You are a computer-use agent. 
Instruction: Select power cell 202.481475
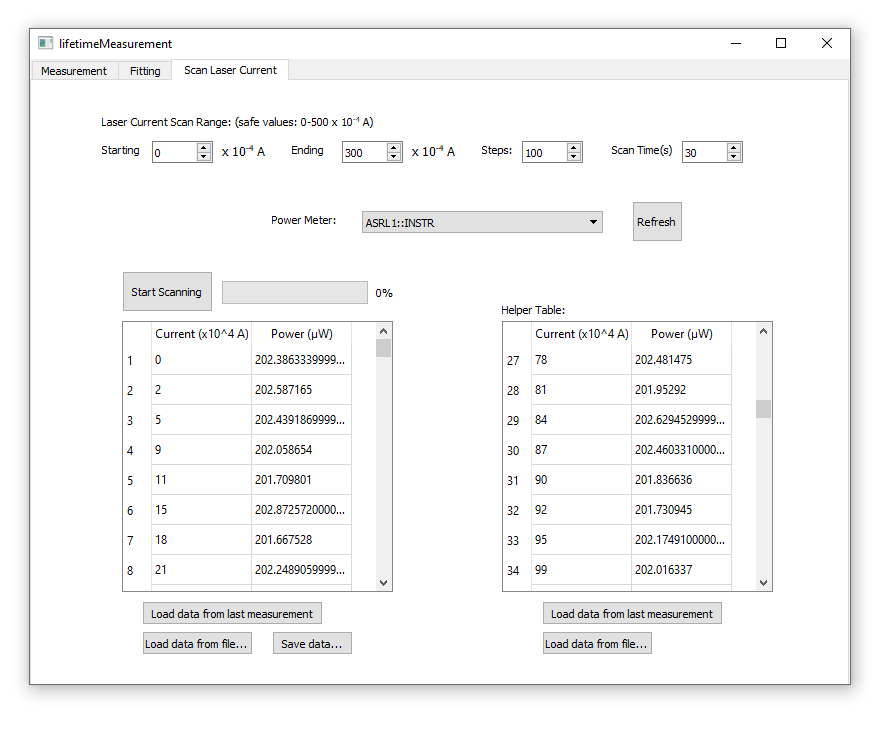tap(681, 360)
